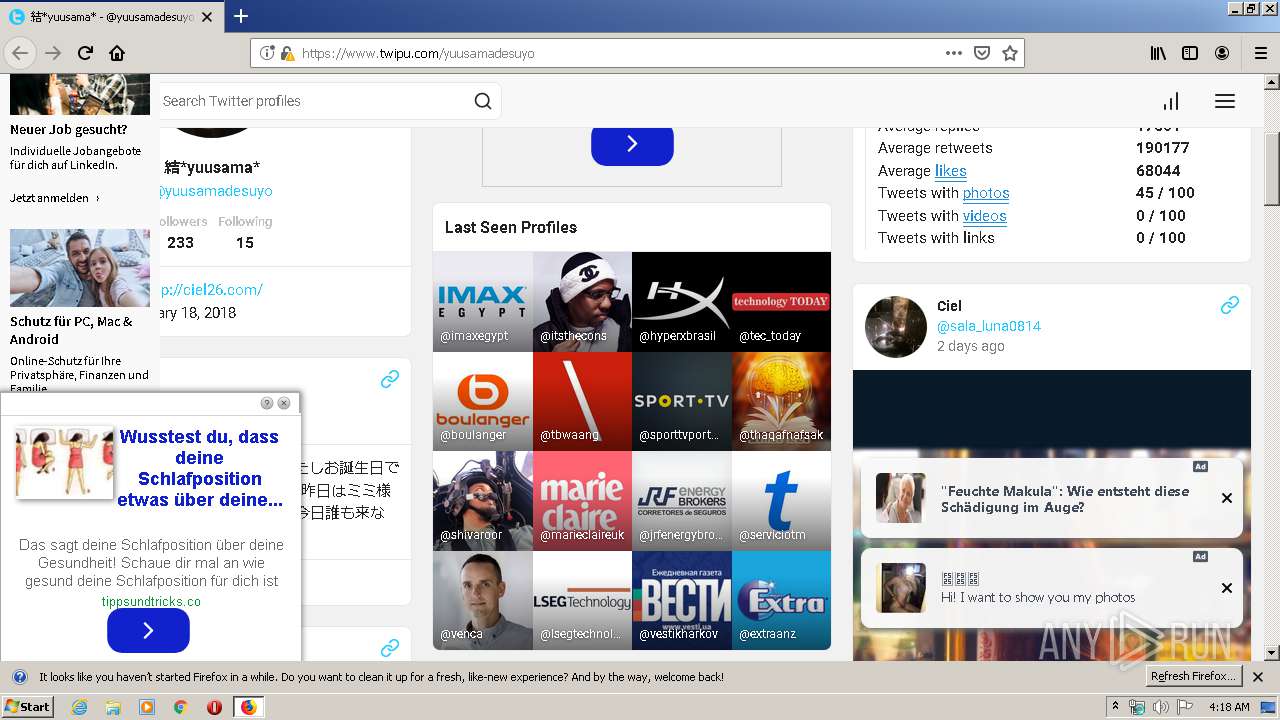The image size is (1280, 720).
Task: Click the vertical page scrollbar thumb
Action: click(x=1271, y=168)
